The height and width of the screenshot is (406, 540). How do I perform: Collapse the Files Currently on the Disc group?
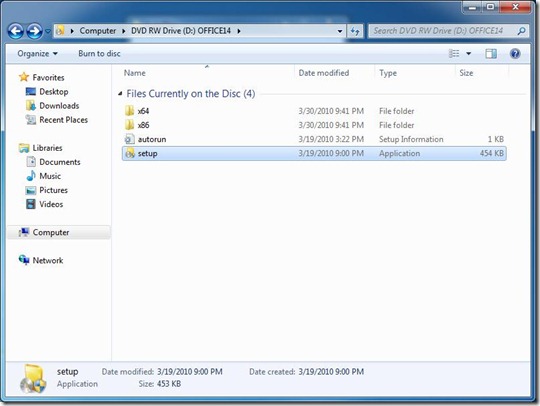[x=120, y=94]
